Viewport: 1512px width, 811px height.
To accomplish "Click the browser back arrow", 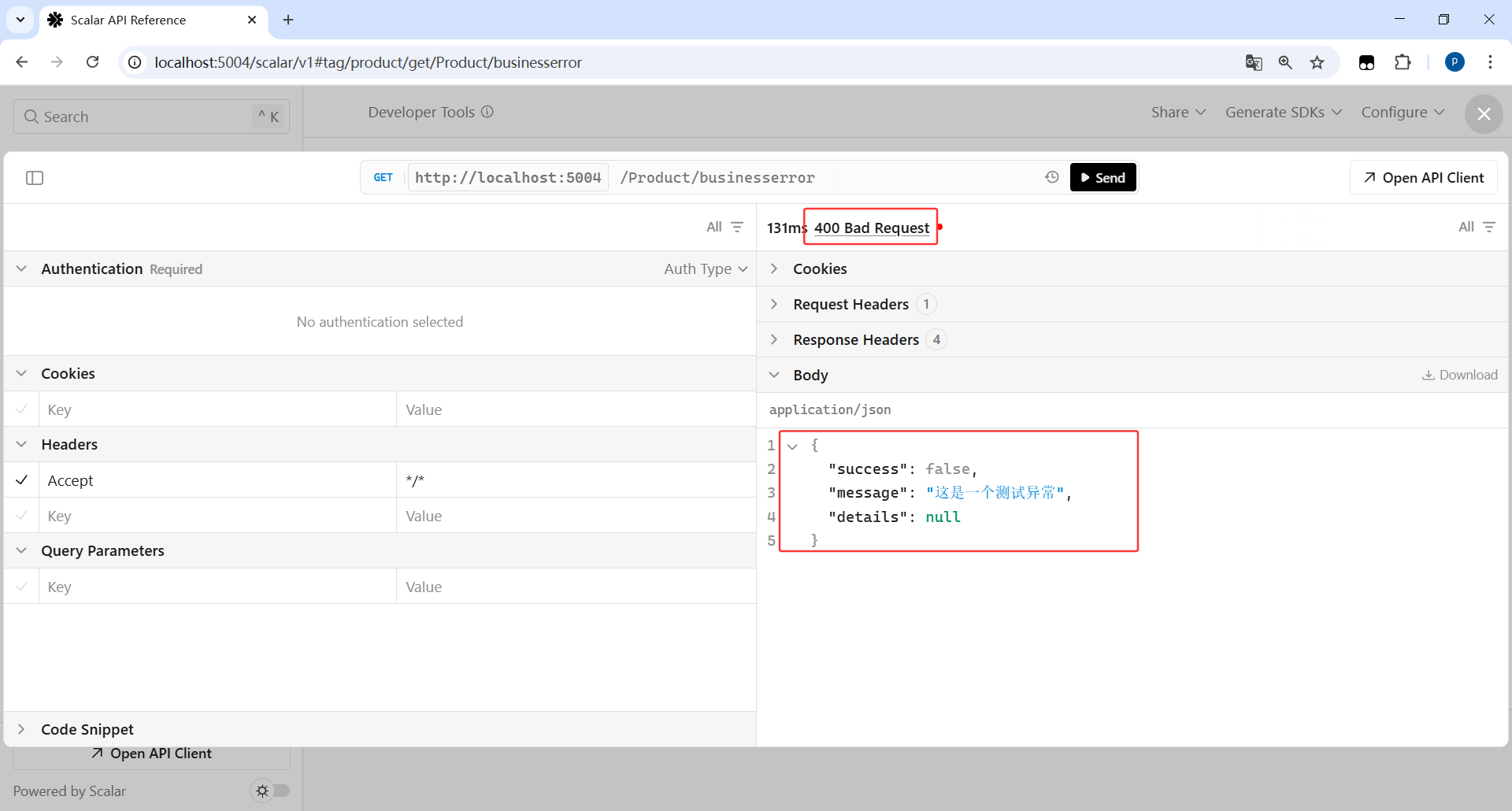I will (22, 62).
